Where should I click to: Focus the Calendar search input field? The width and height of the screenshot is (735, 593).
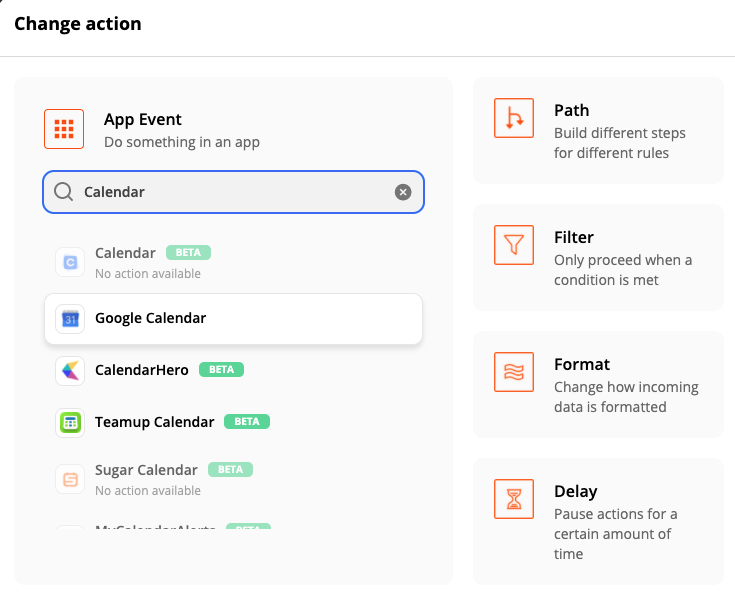pyautogui.click(x=230, y=192)
